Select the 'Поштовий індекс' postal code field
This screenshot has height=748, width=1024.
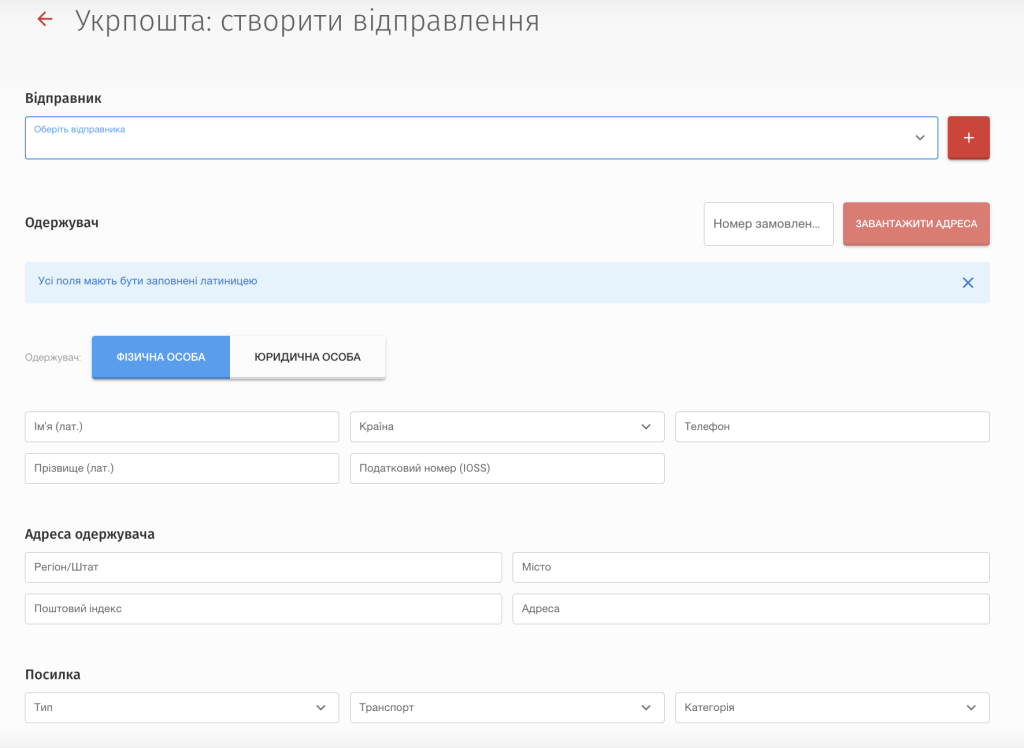point(263,609)
